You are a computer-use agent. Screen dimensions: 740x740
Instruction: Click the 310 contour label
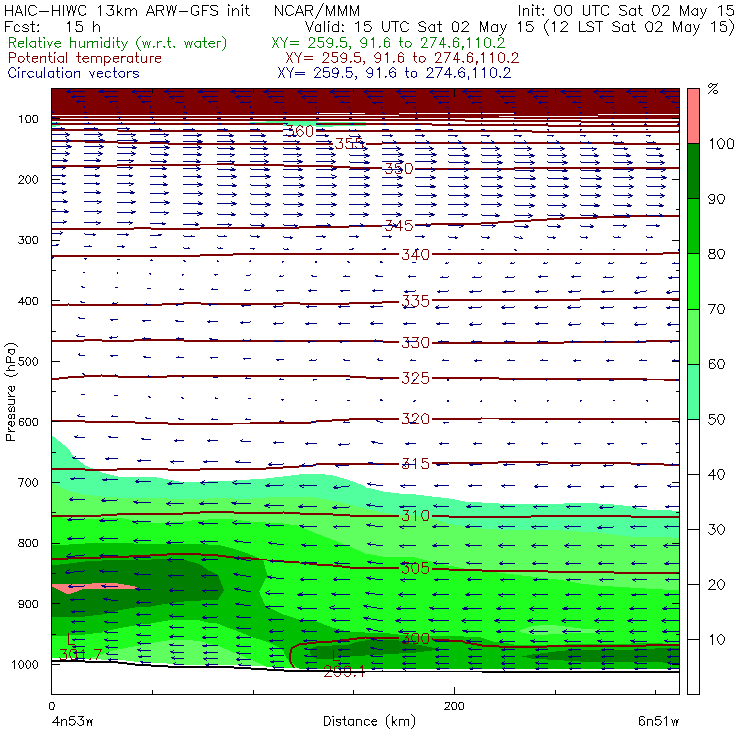pyautogui.click(x=415, y=516)
